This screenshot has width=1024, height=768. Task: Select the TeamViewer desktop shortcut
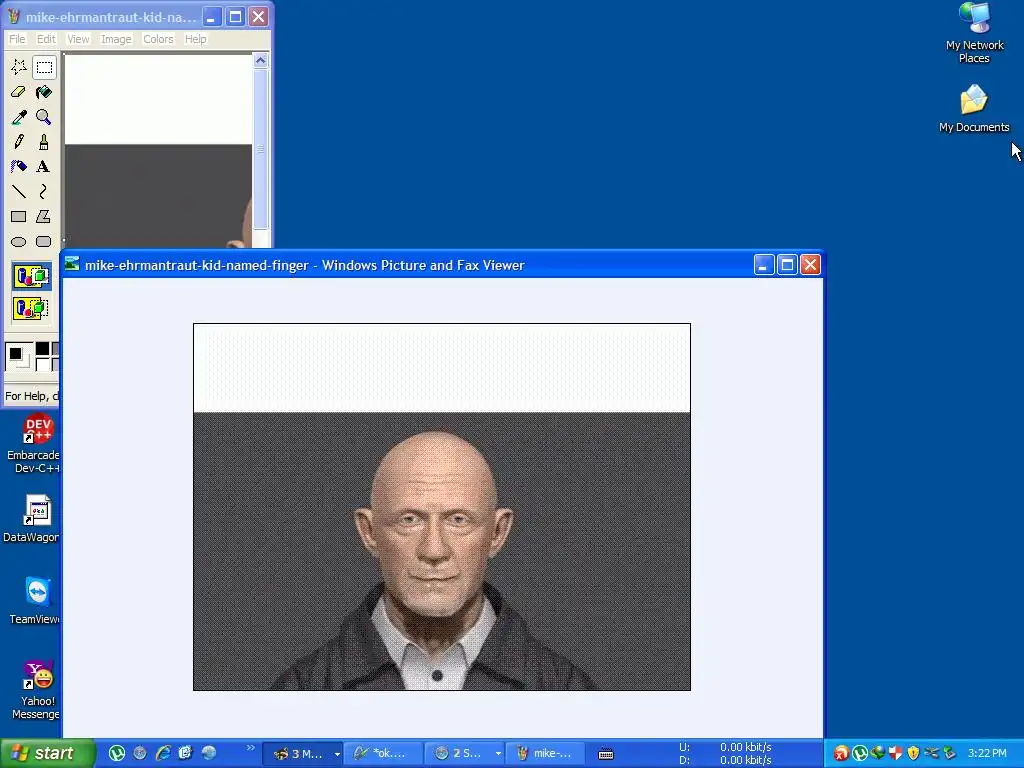[x=35, y=601]
